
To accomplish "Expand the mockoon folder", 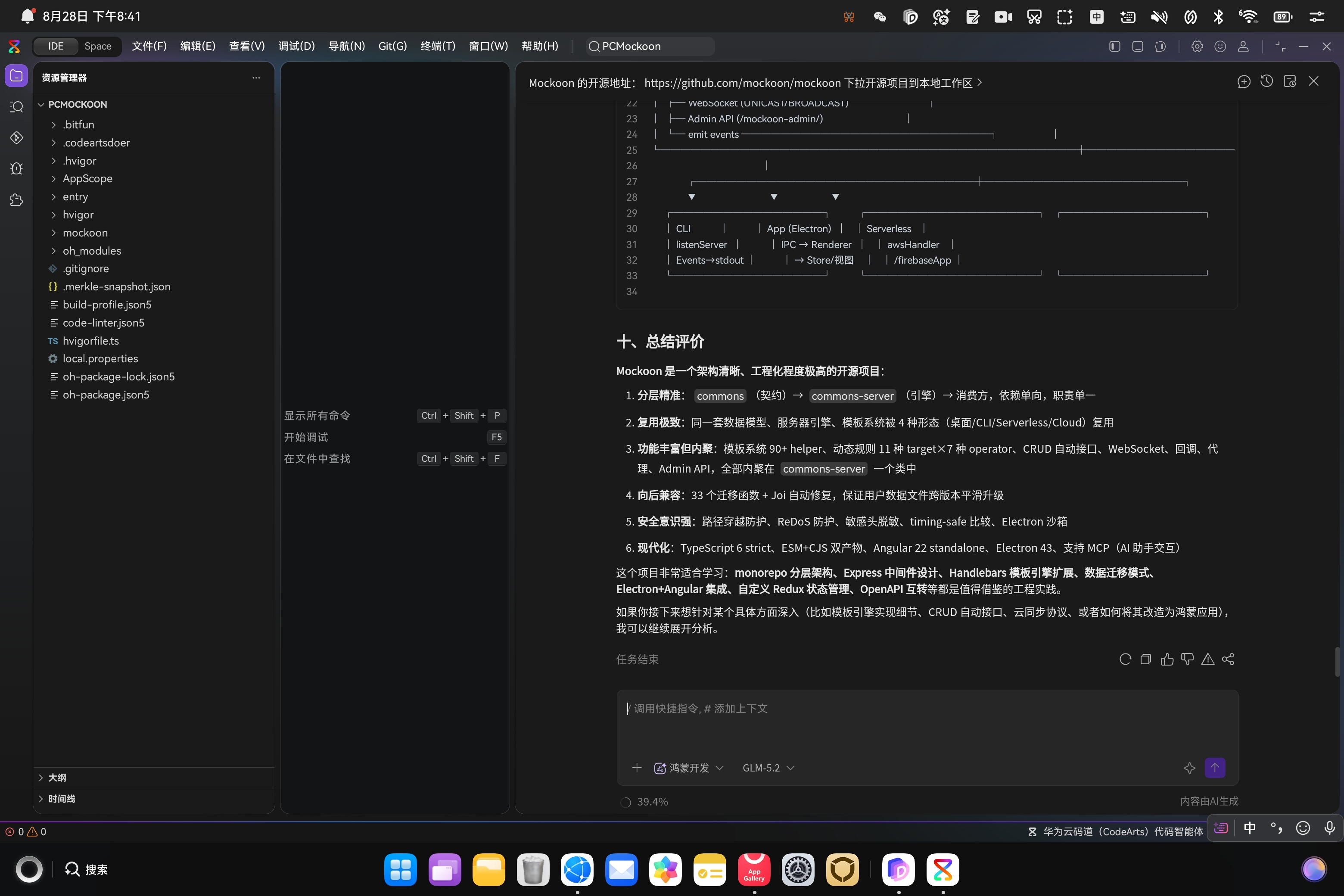I will point(85,233).
